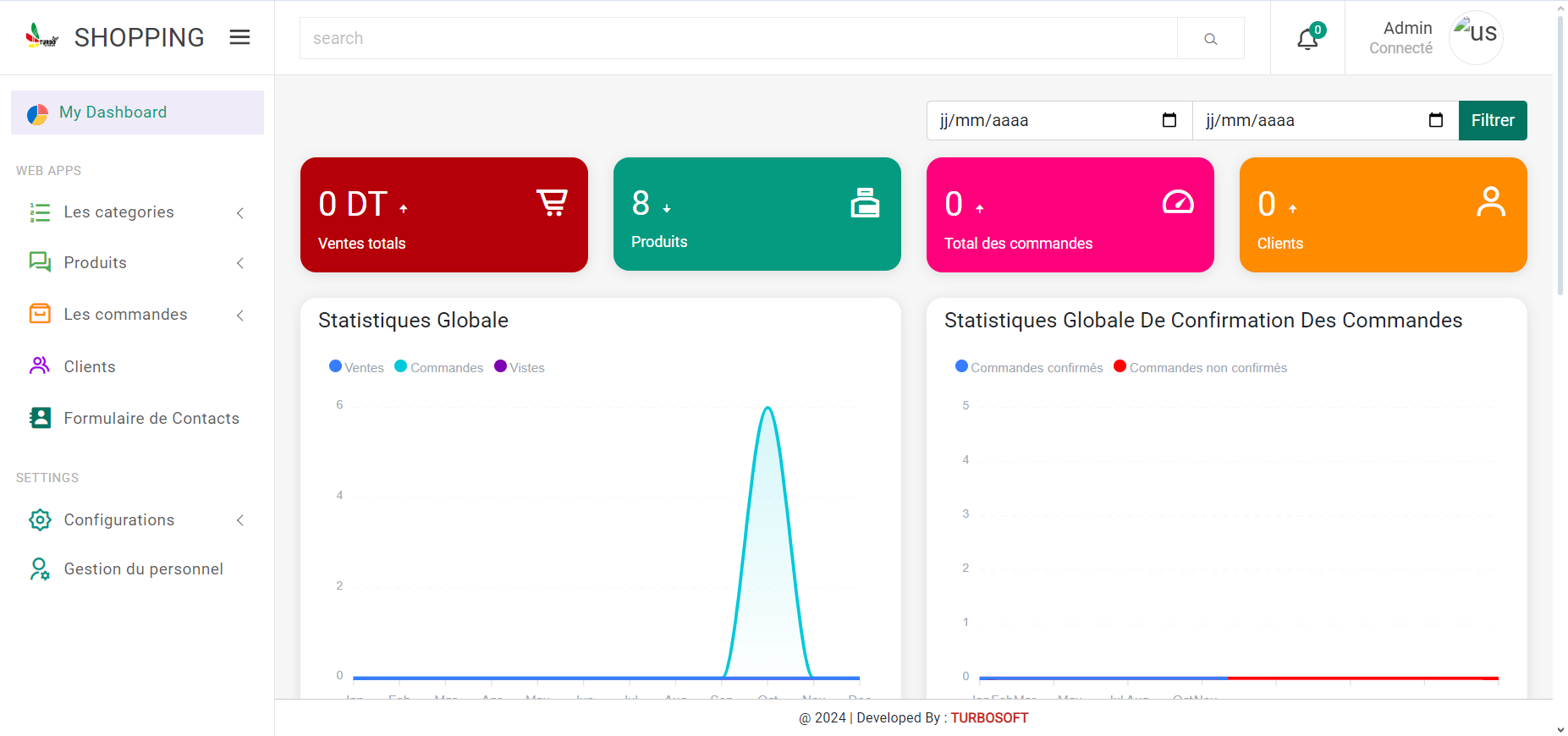Toggle Commandes non confirmés legend series
The image size is (1568, 736).
(1200, 367)
